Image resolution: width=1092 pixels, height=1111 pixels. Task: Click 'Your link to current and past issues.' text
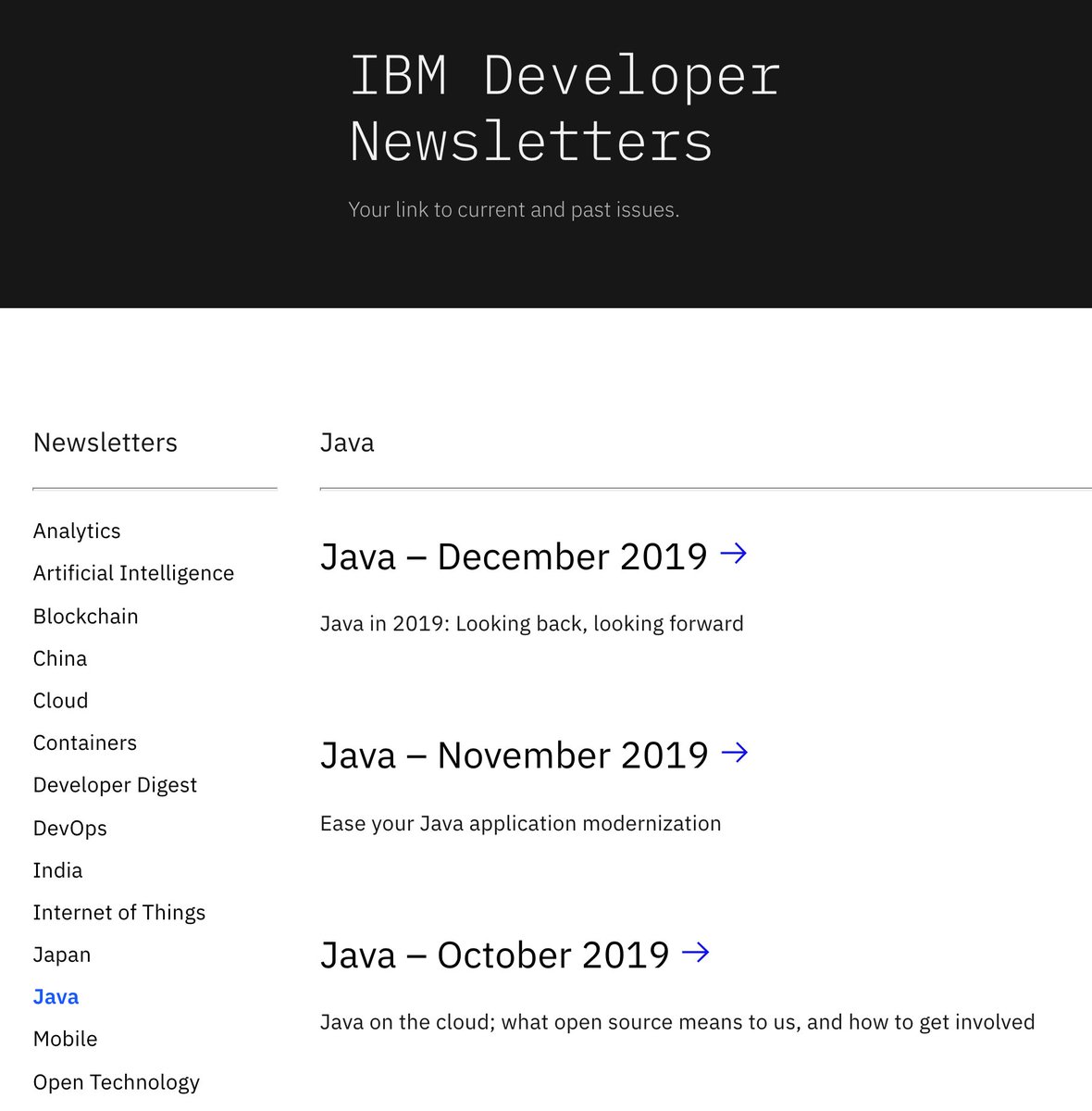click(x=514, y=210)
